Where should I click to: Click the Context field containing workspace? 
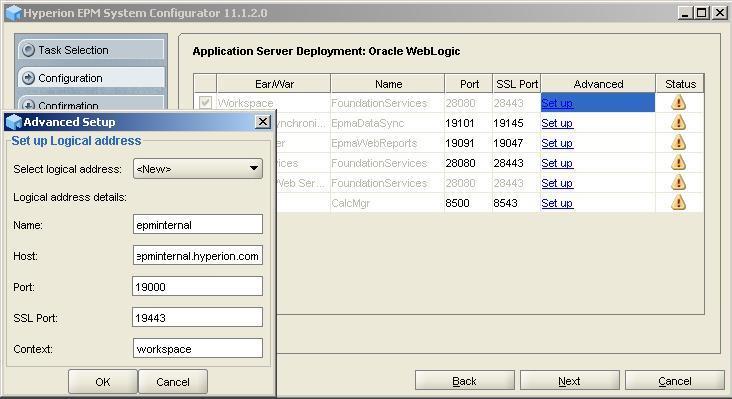point(198,349)
